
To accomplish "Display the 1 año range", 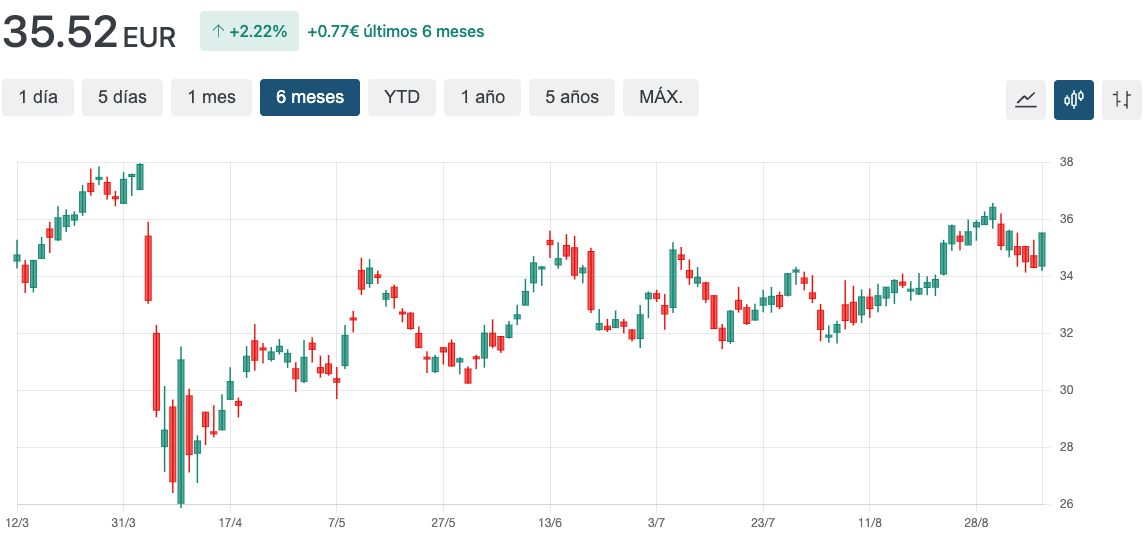I will [x=483, y=97].
